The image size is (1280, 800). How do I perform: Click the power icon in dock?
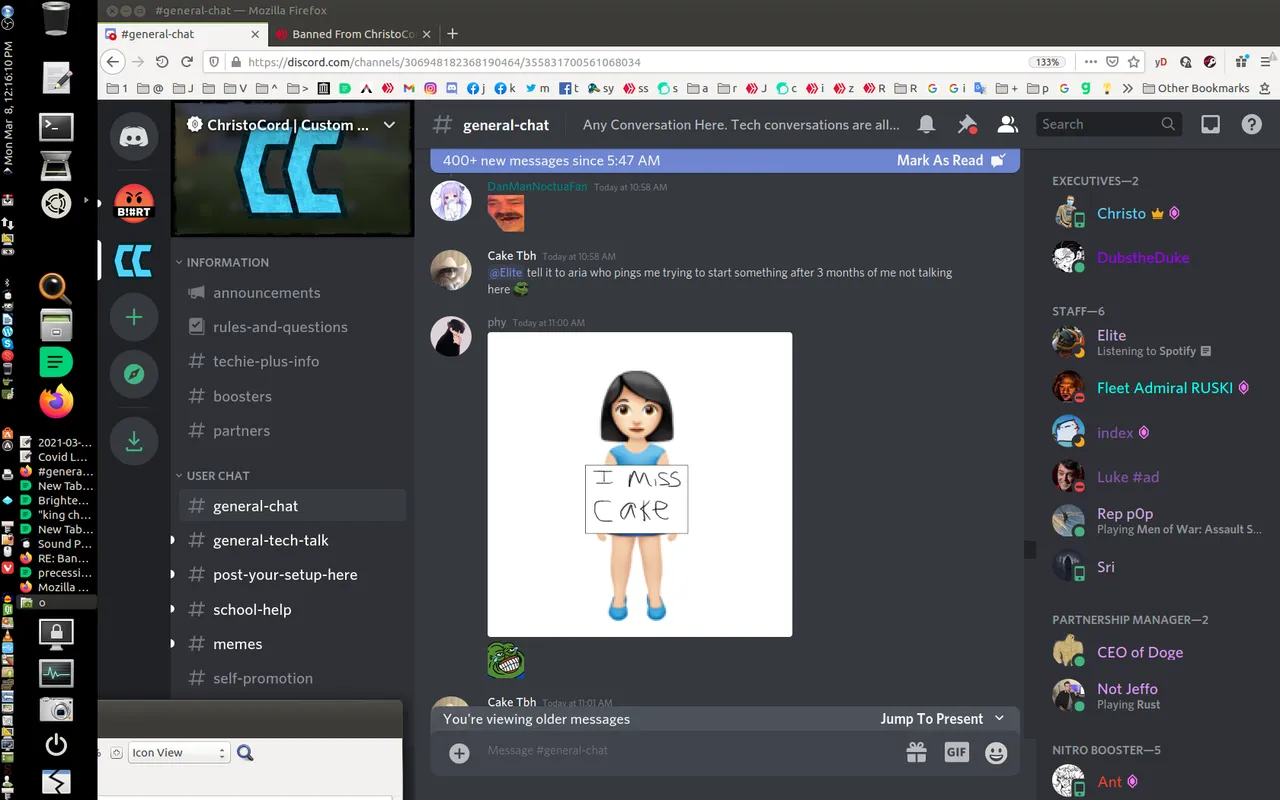pos(56,744)
